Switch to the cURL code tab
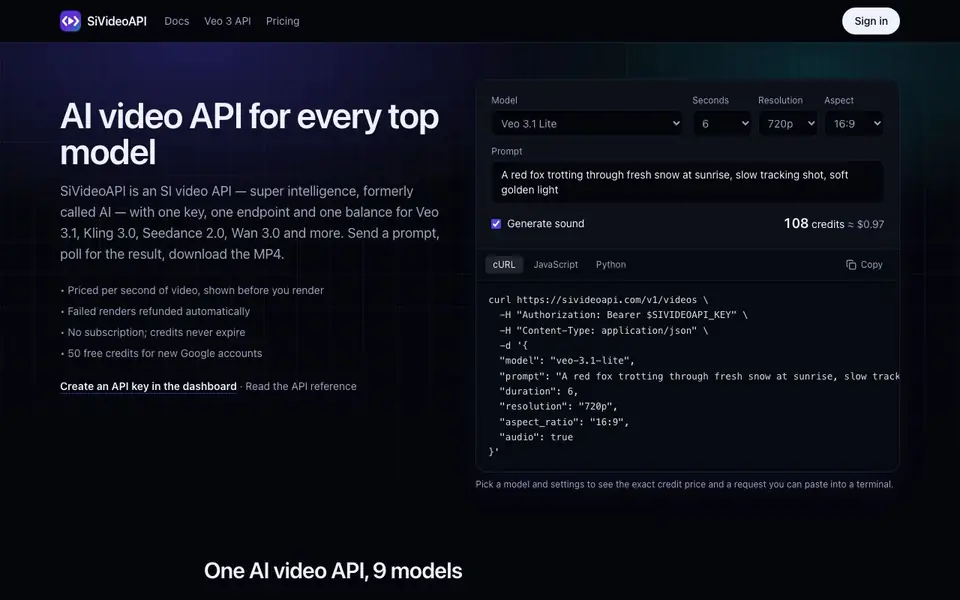 (x=504, y=264)
